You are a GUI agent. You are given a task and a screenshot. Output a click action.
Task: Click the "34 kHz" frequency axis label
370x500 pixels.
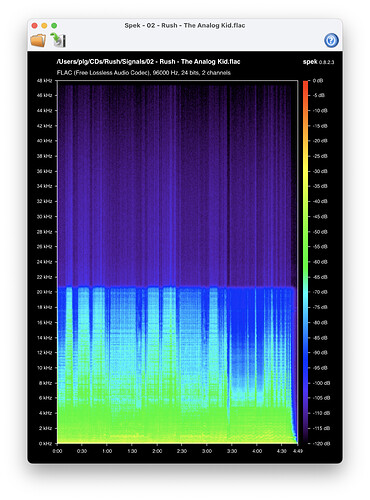click(x=45, y=186)
